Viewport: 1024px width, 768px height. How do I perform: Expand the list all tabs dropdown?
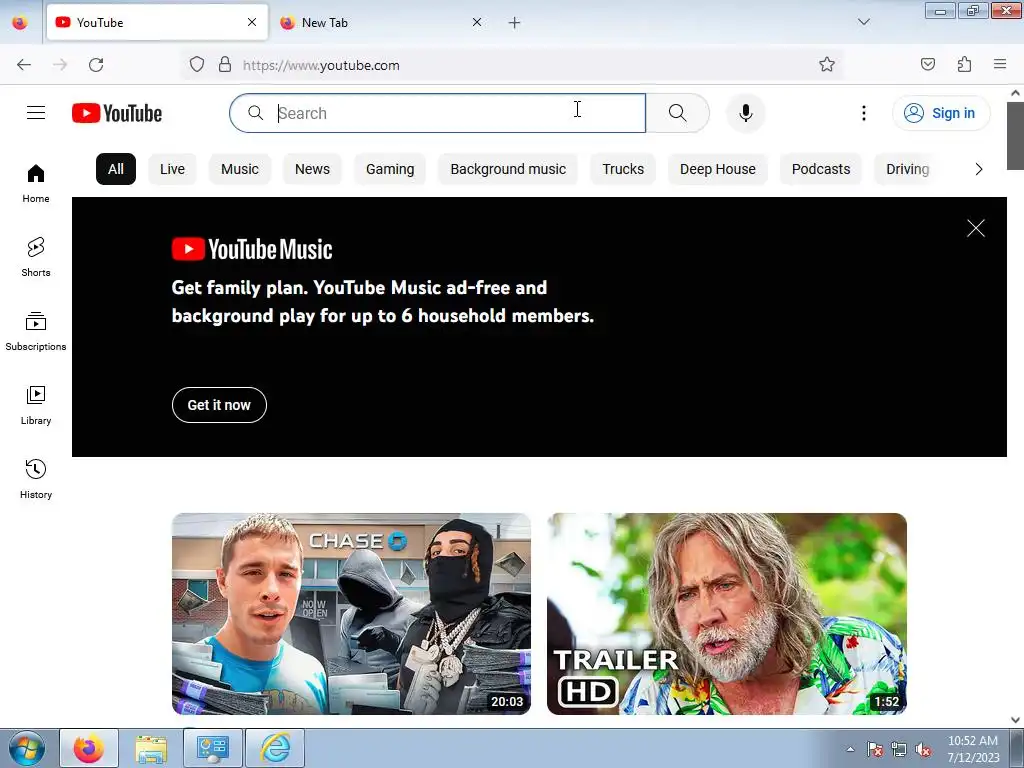click(863, 22)
